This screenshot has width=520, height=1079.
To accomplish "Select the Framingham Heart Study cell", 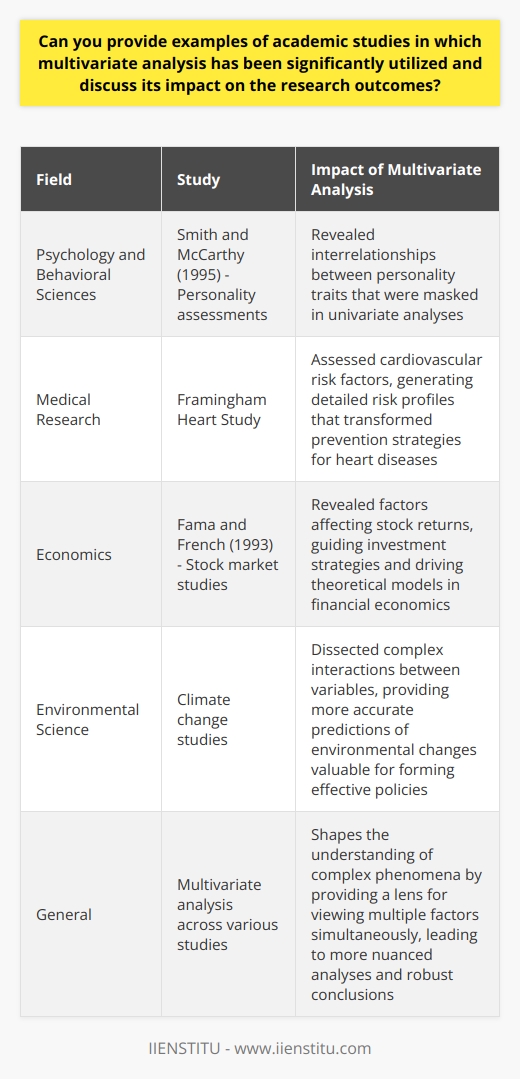I will pyautogui.click(x=228, y=408).
